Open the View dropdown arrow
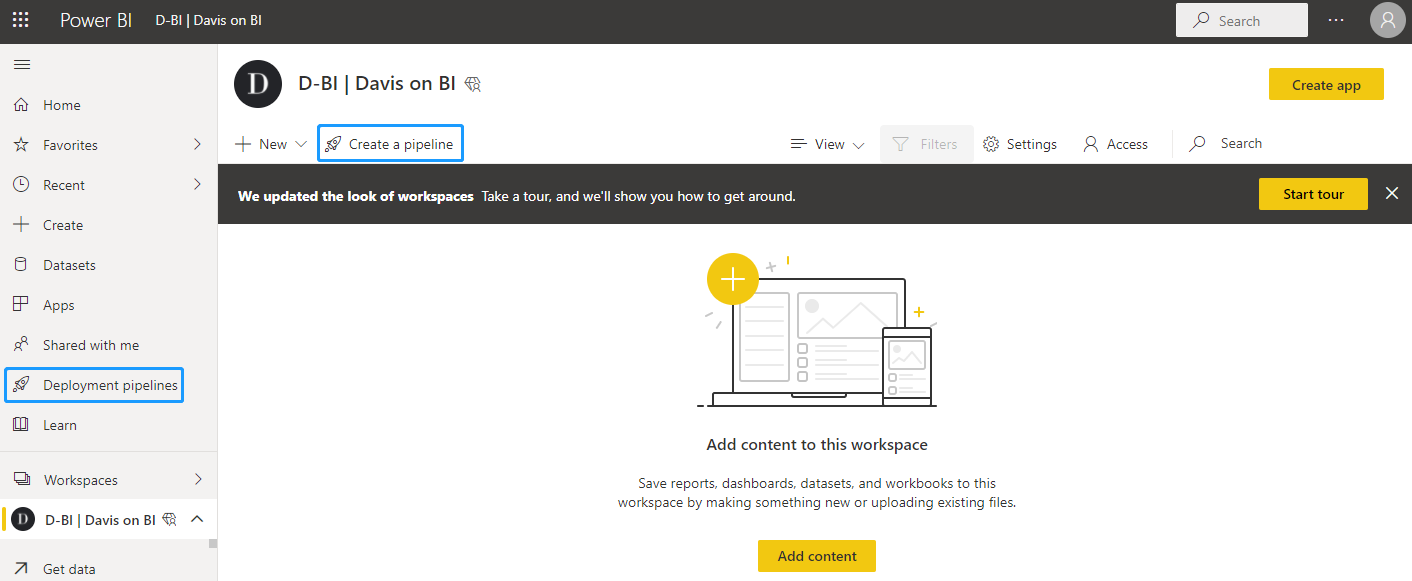This screenshot has height=581, width=1412. [x=858, y=144]
